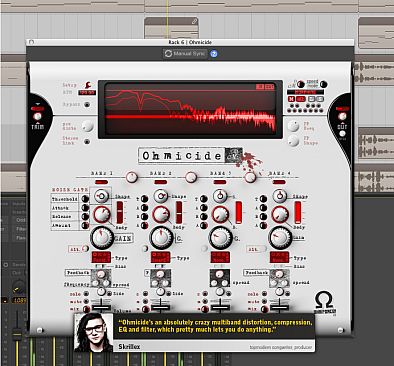Click Band 2 Shape knob
This screenshot has width=394, height=366.
[x=161, y=196]
